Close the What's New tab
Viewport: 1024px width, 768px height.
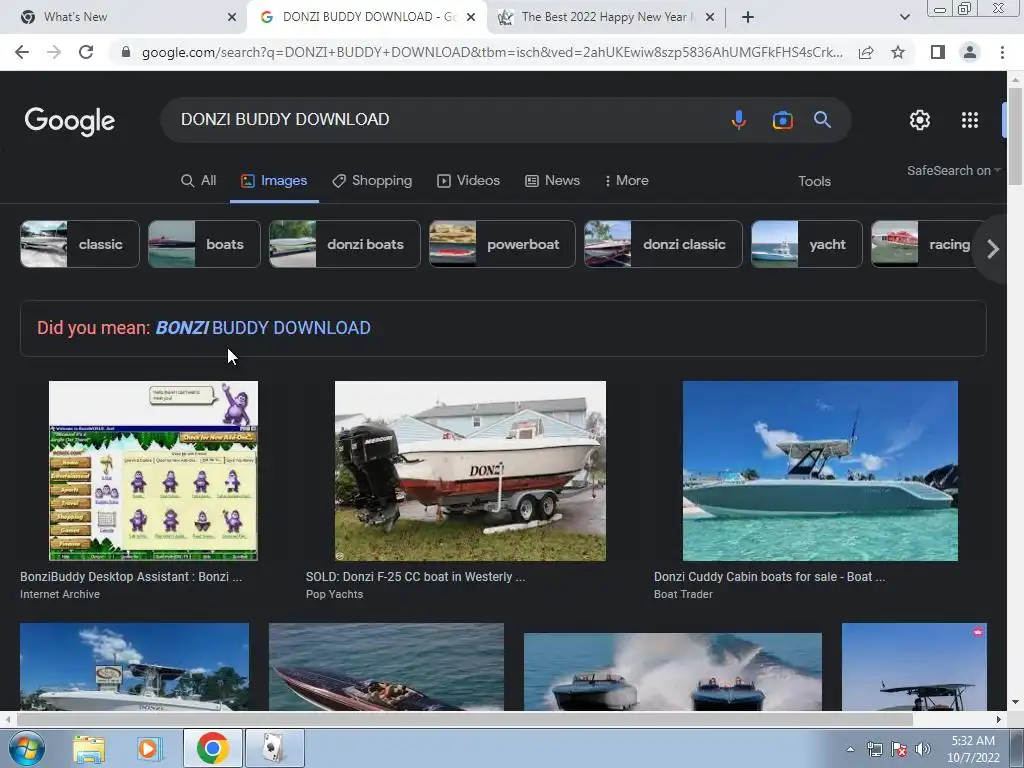[232, 17]
